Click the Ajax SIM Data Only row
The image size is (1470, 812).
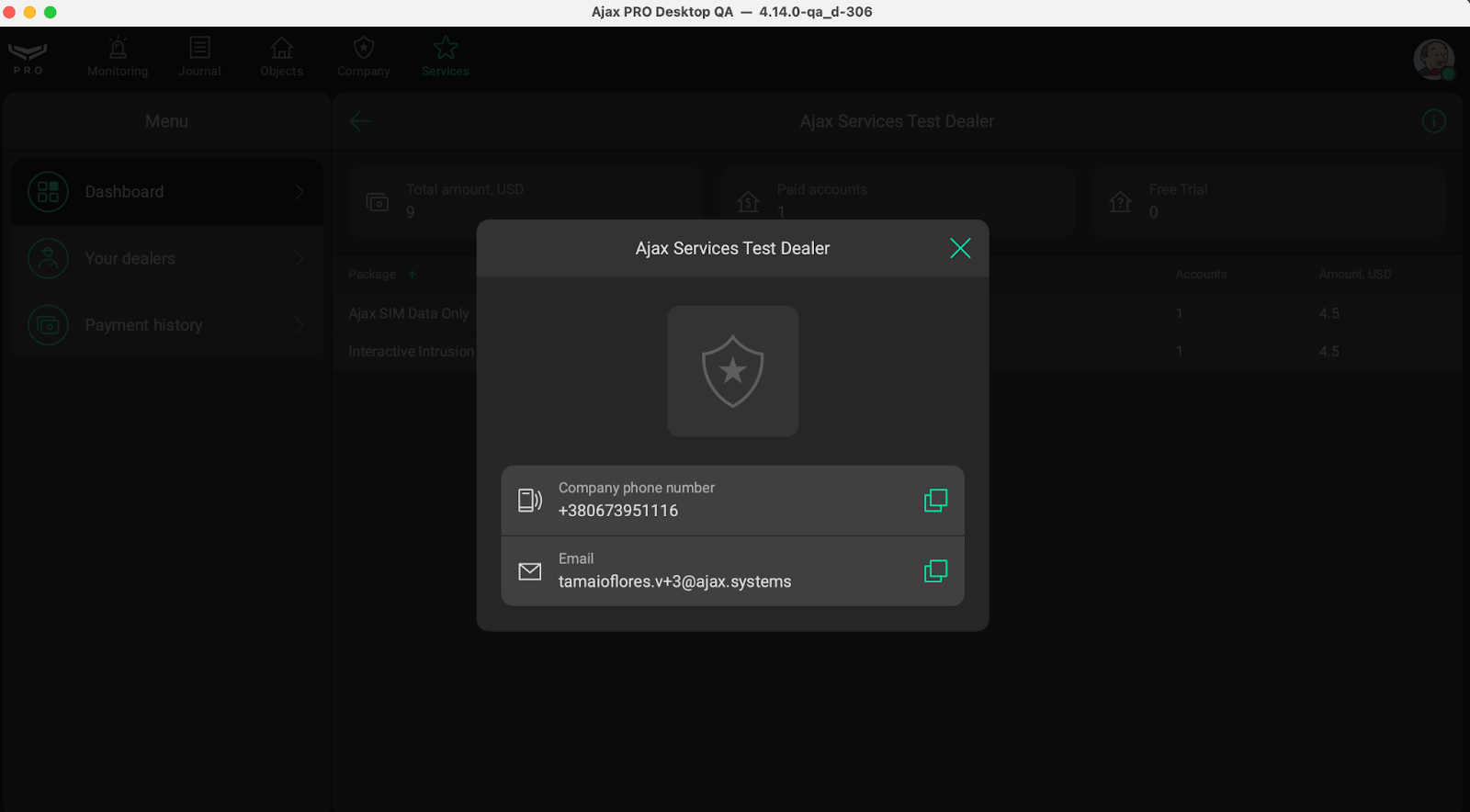click(x=409, y=313)
